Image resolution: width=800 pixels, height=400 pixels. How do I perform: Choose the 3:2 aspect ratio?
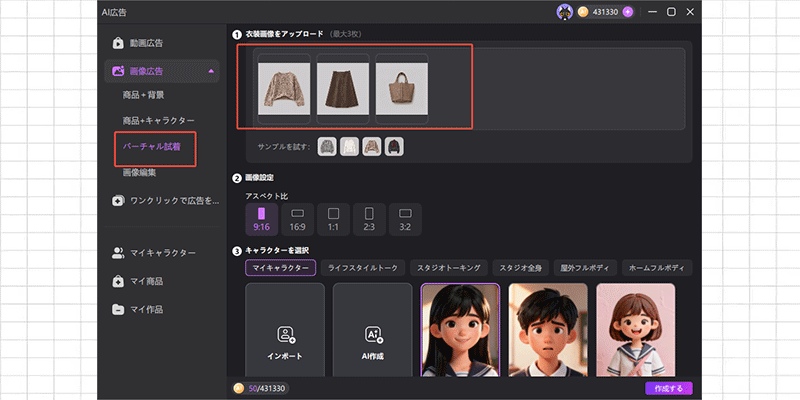coord(405,219)
